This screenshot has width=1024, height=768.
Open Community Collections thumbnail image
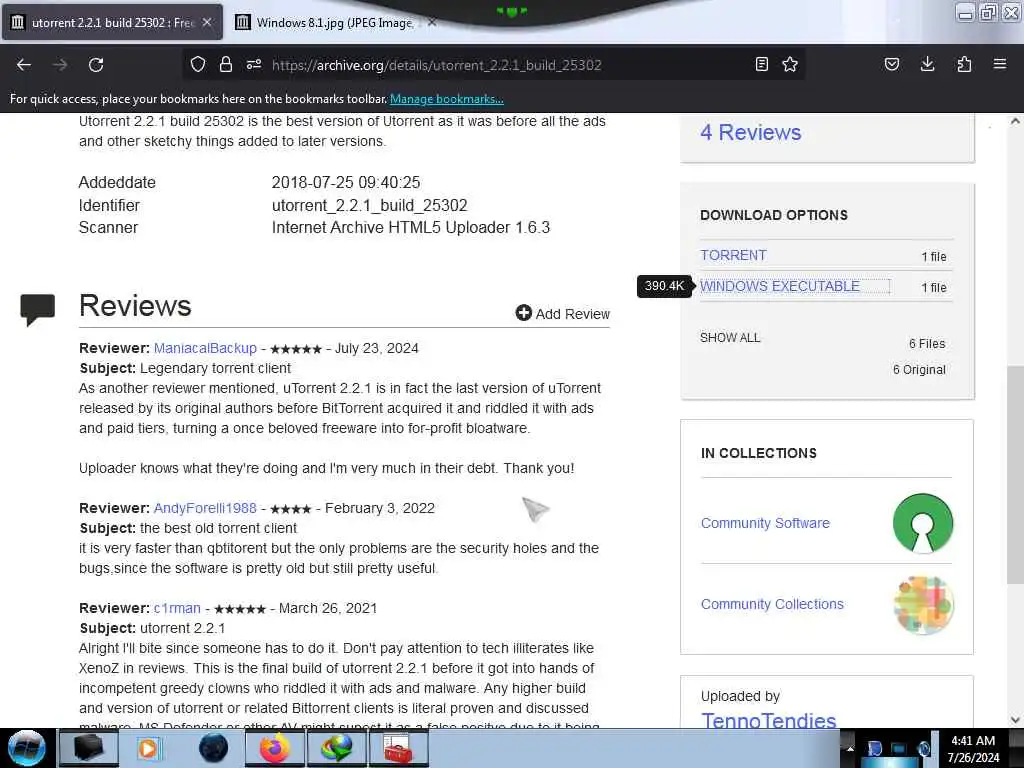pos(923,605)
